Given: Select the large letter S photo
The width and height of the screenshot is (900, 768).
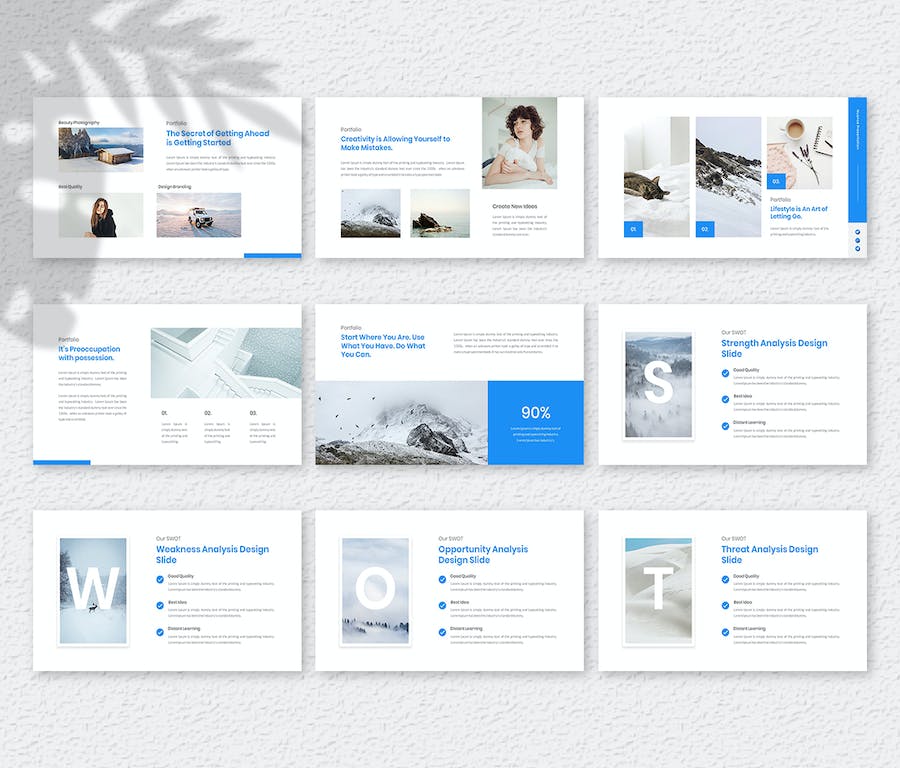Looking at the screenshot, I should pos(658,385).
